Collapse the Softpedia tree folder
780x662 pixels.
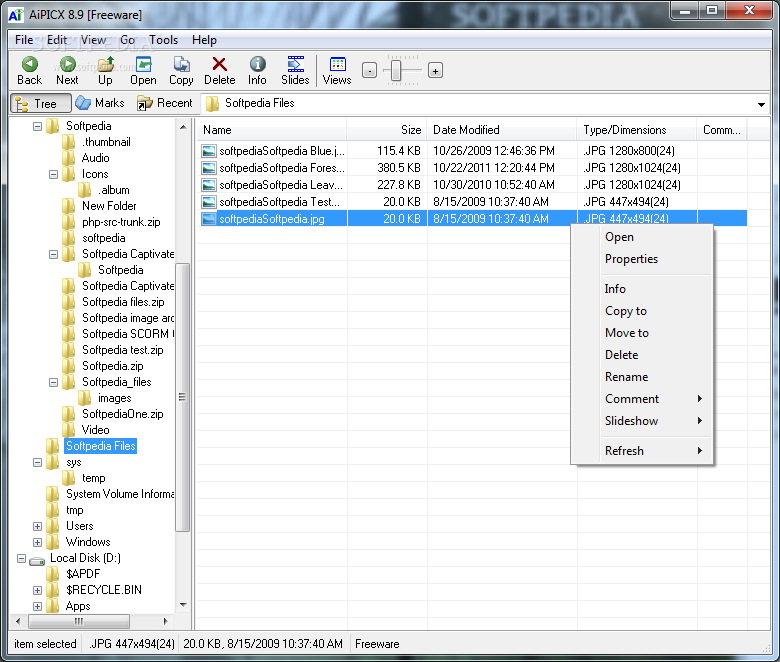37,126
